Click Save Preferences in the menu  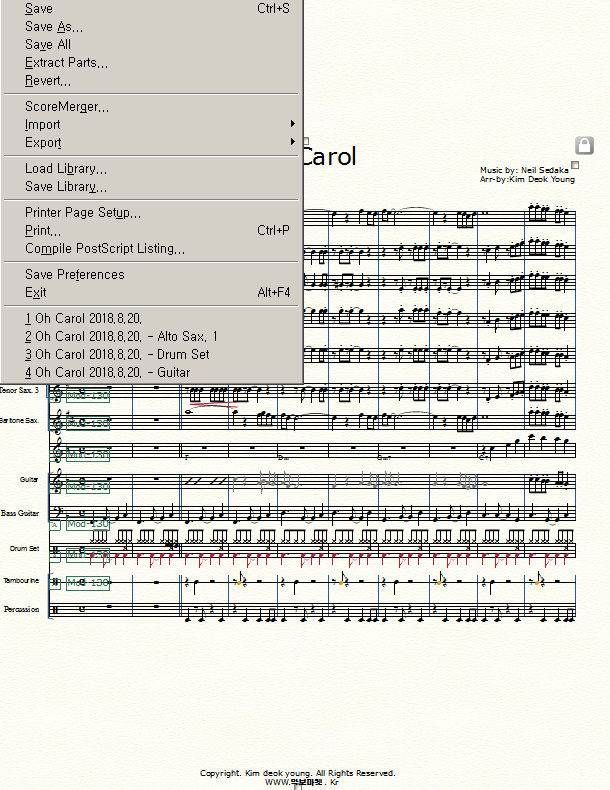(75, 274)
